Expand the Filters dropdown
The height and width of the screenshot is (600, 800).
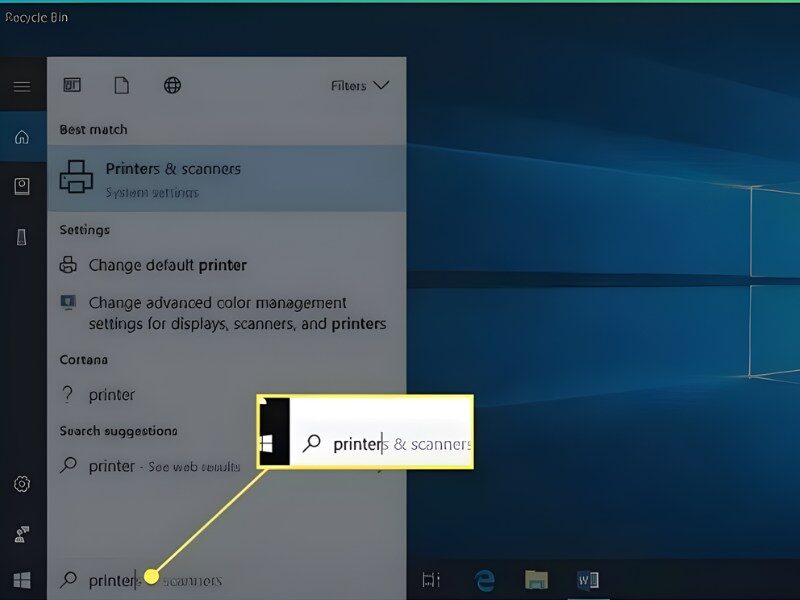[x=359, y=86]
